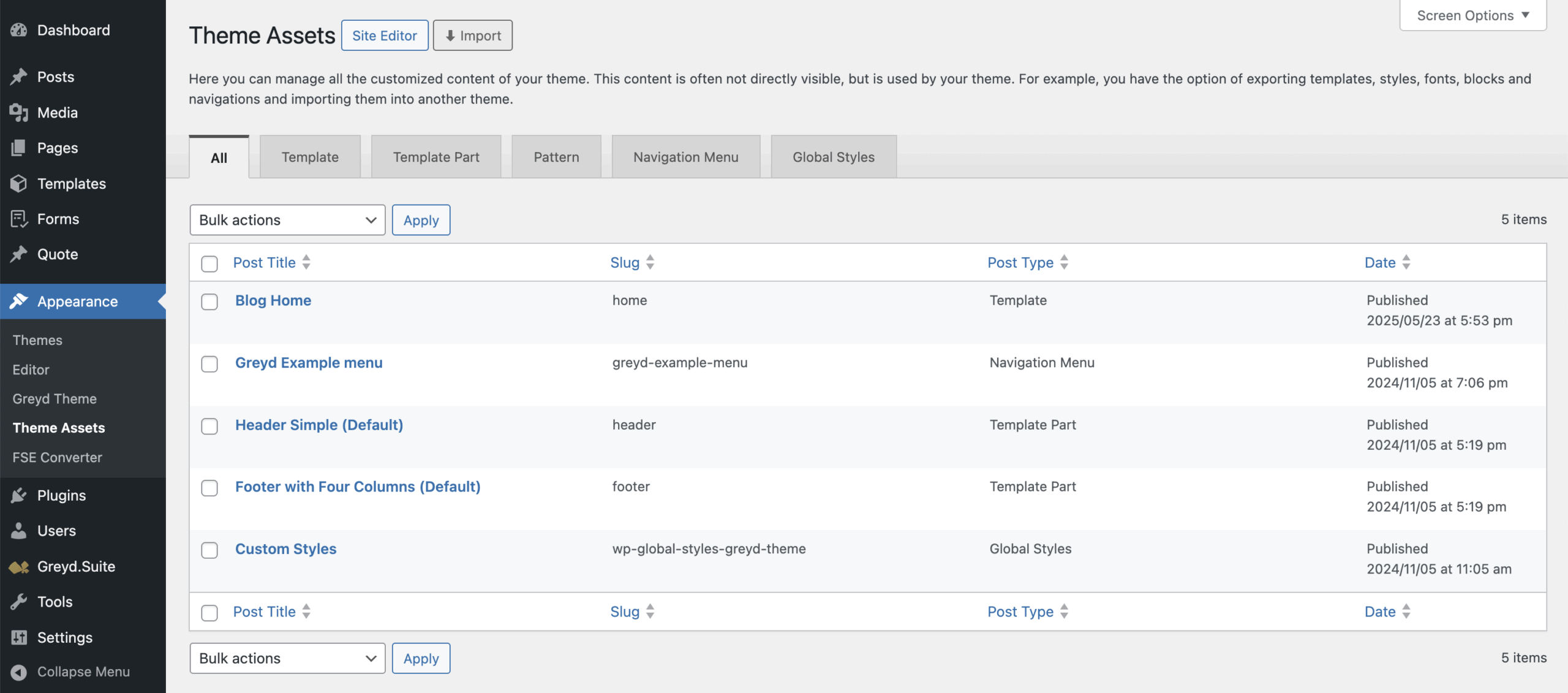Select the Theme Assets submenu item
The image size is (1568, 693).
[59, 428]
